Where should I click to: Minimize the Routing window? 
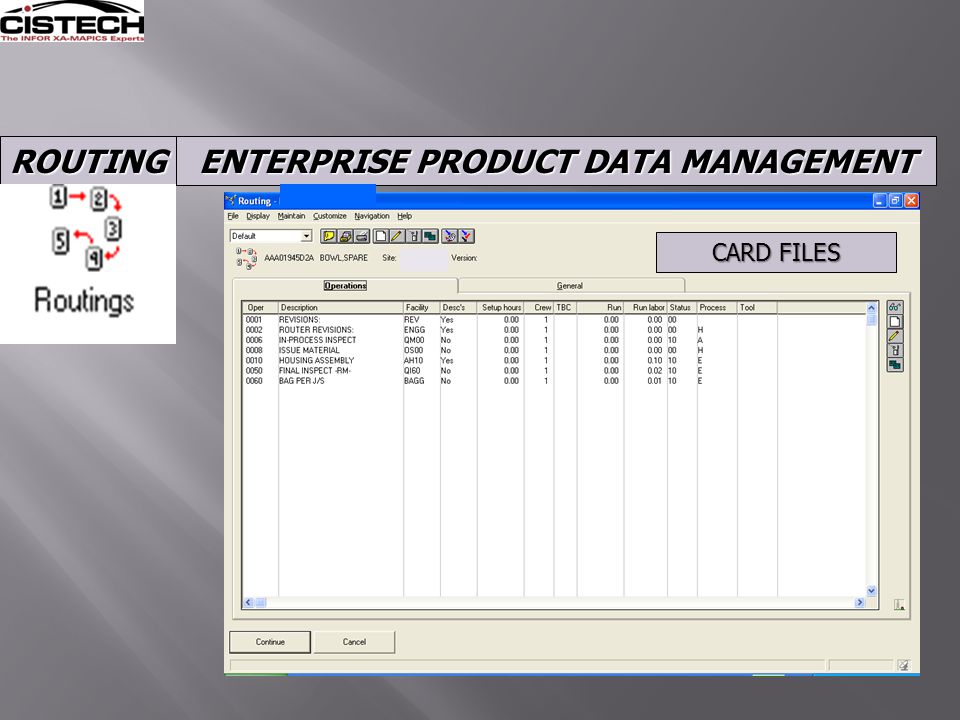coord(880,200)
